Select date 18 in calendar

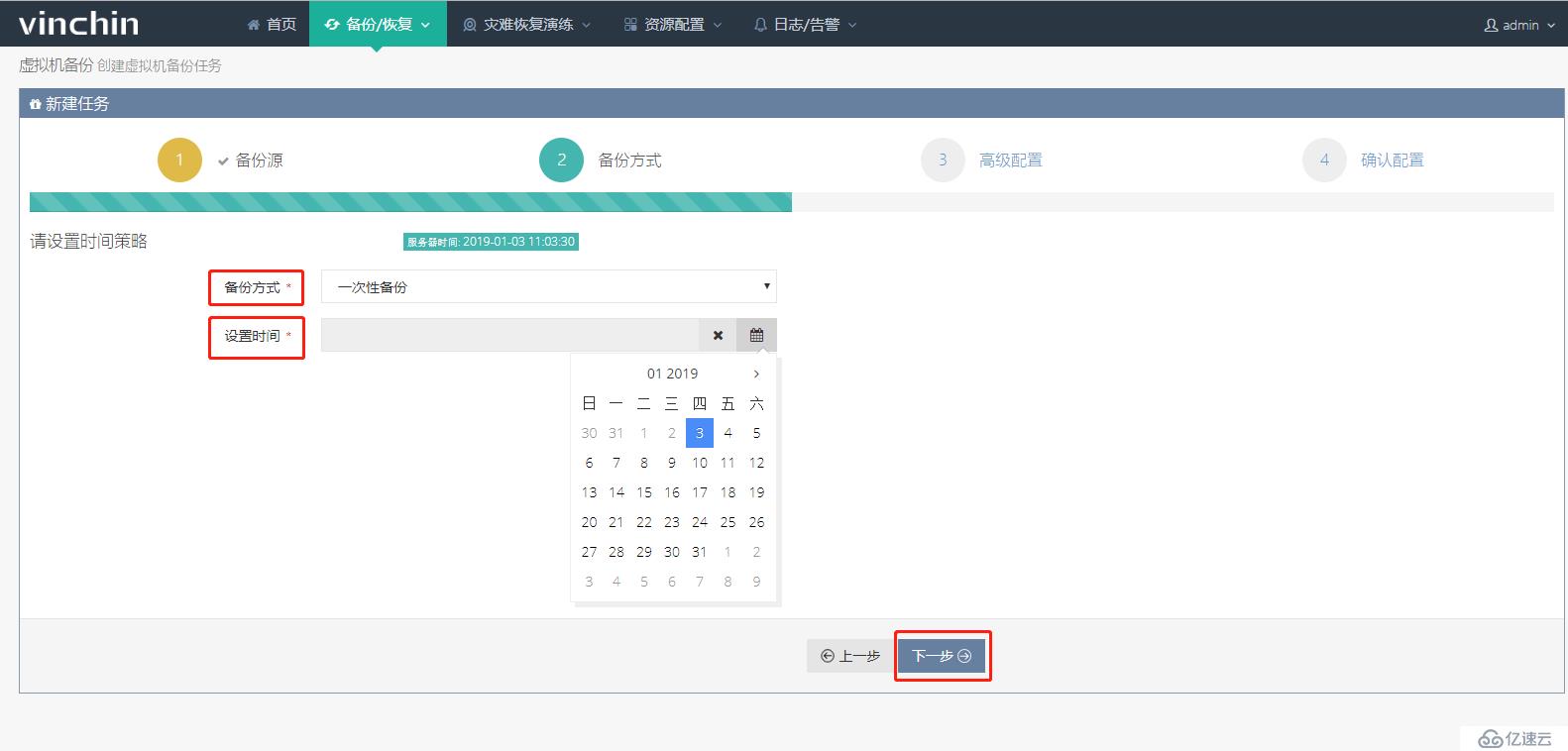coord(728,492)
